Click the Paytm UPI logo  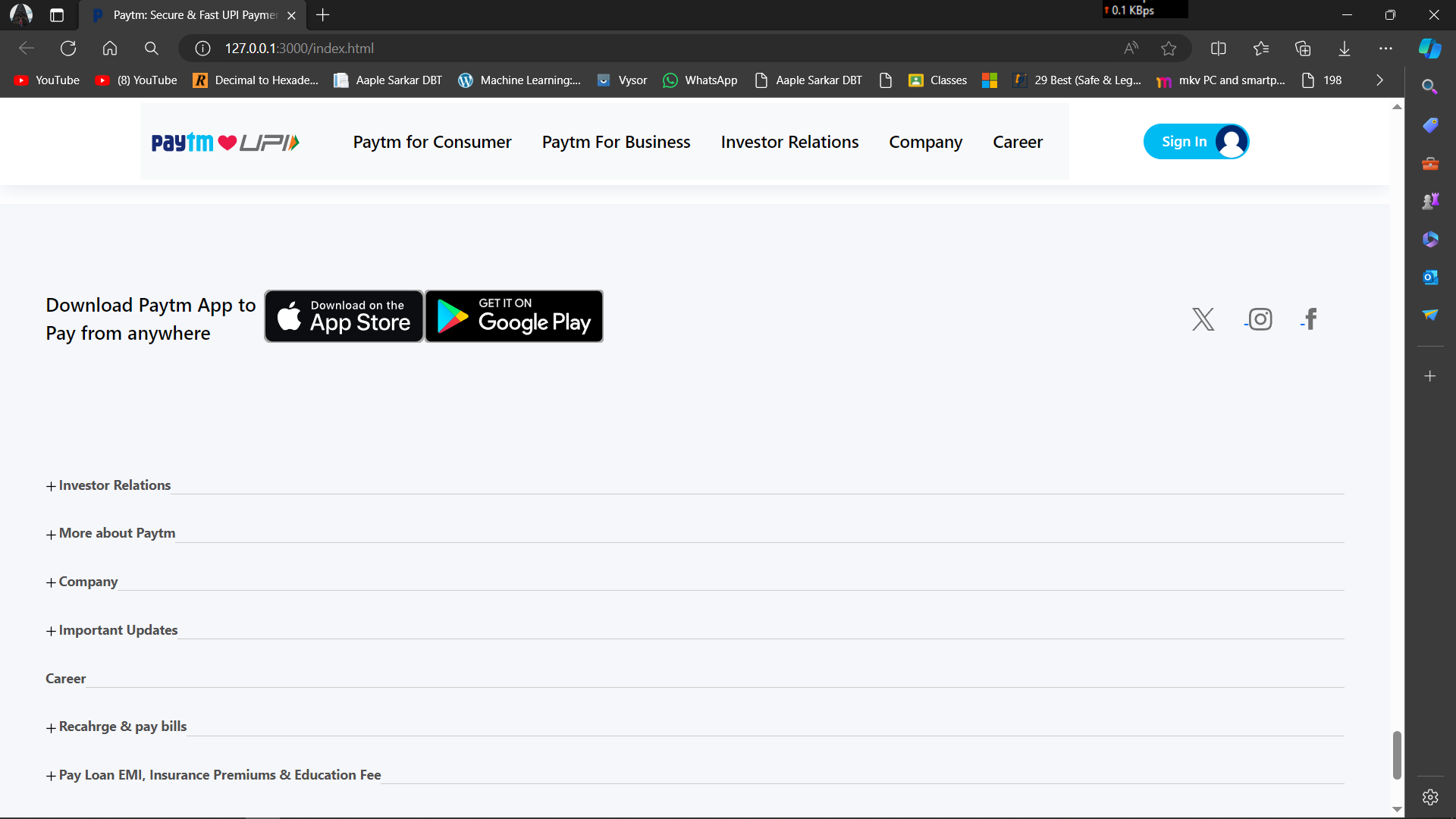coord(225,143)
